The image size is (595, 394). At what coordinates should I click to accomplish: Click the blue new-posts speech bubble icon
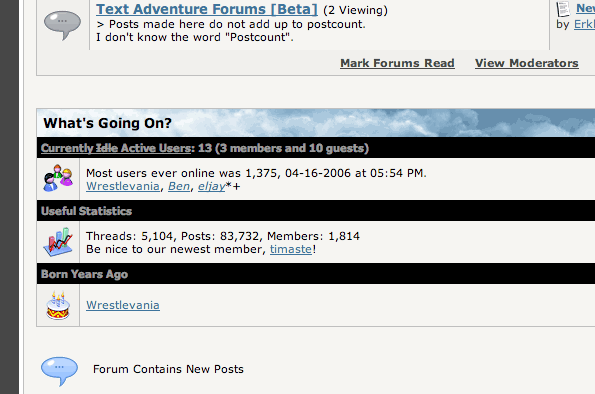click(60, 371)
